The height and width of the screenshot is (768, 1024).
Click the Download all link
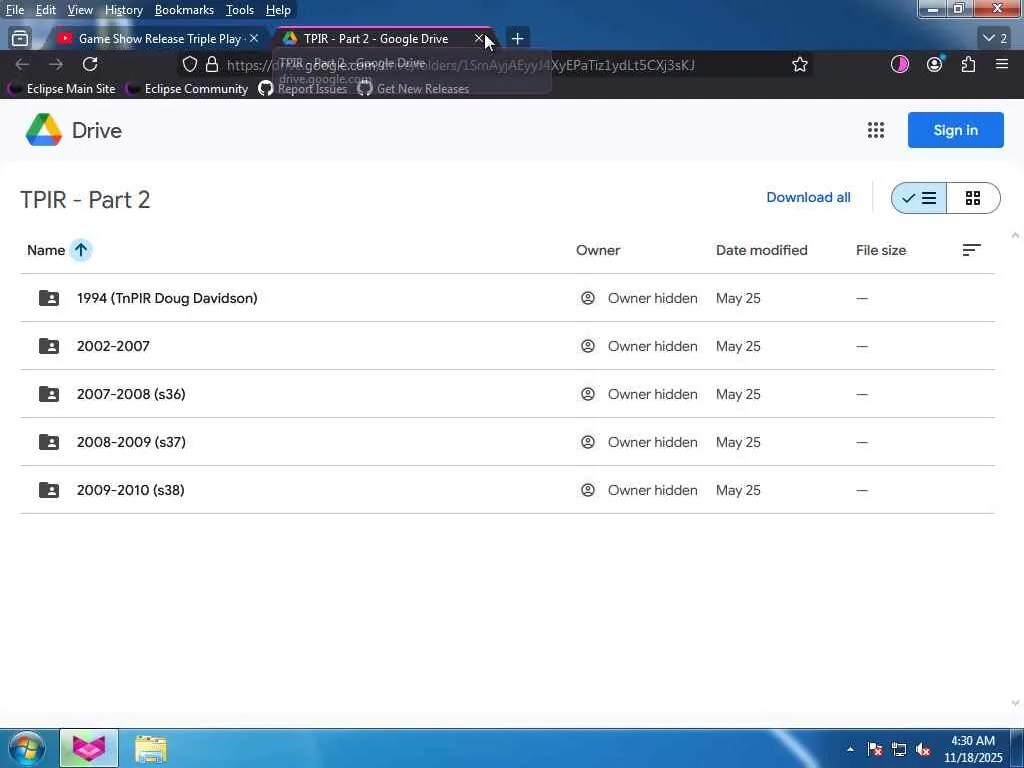tap(808, 197)
